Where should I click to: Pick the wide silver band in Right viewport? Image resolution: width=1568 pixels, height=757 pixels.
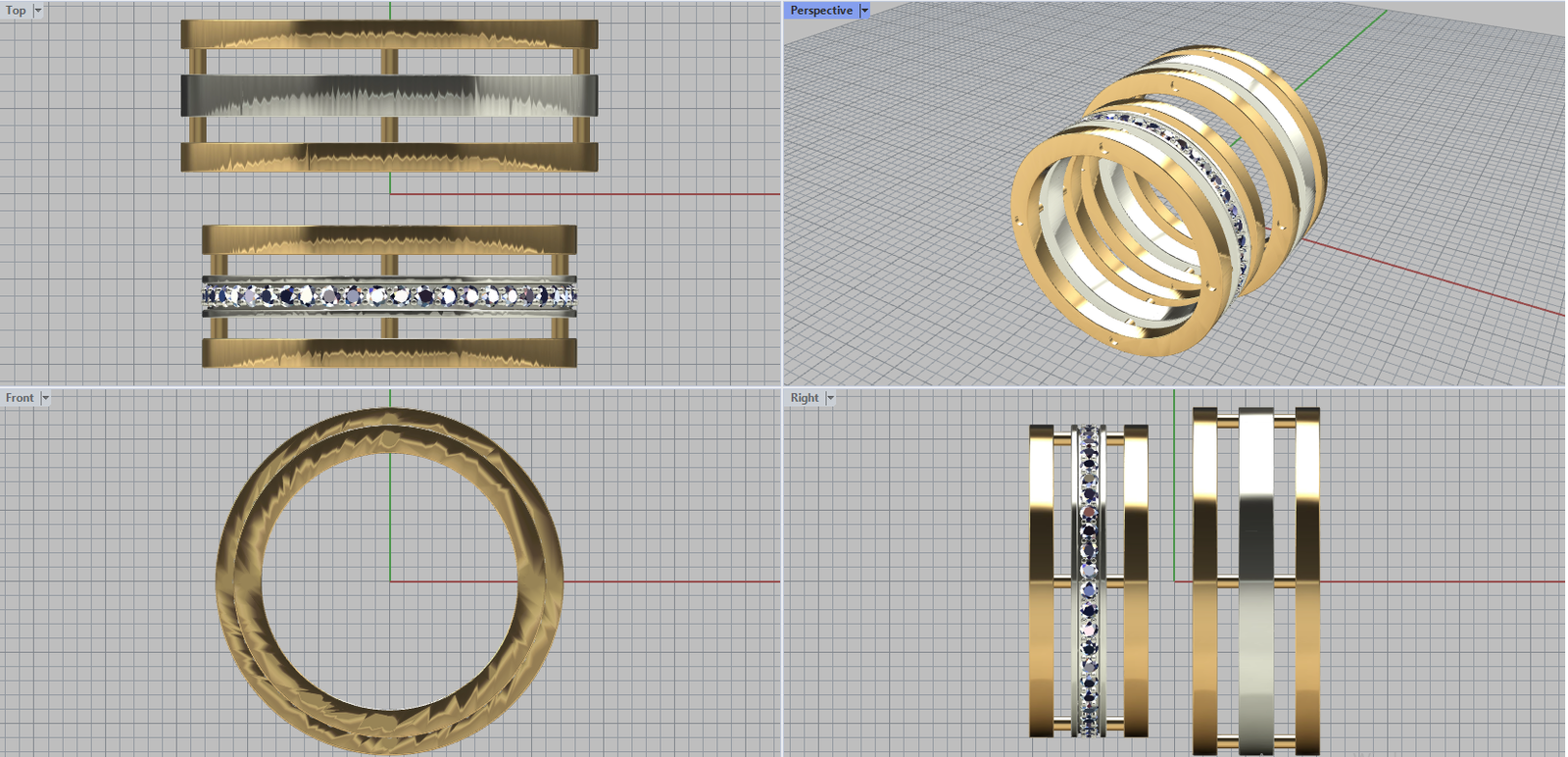tap(1255, 580)
